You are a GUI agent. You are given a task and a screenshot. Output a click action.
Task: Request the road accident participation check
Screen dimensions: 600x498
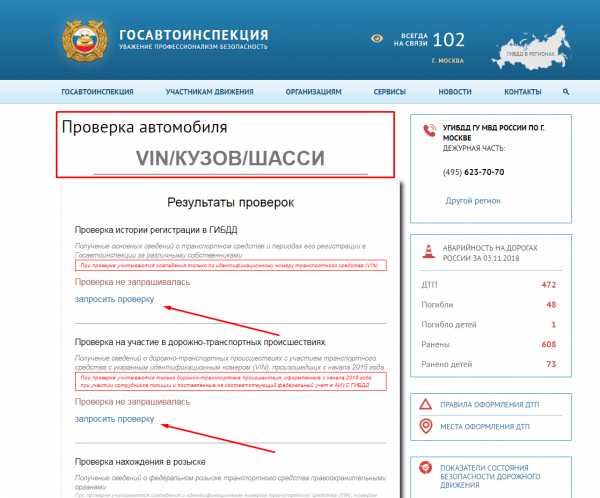click(114, 419)
